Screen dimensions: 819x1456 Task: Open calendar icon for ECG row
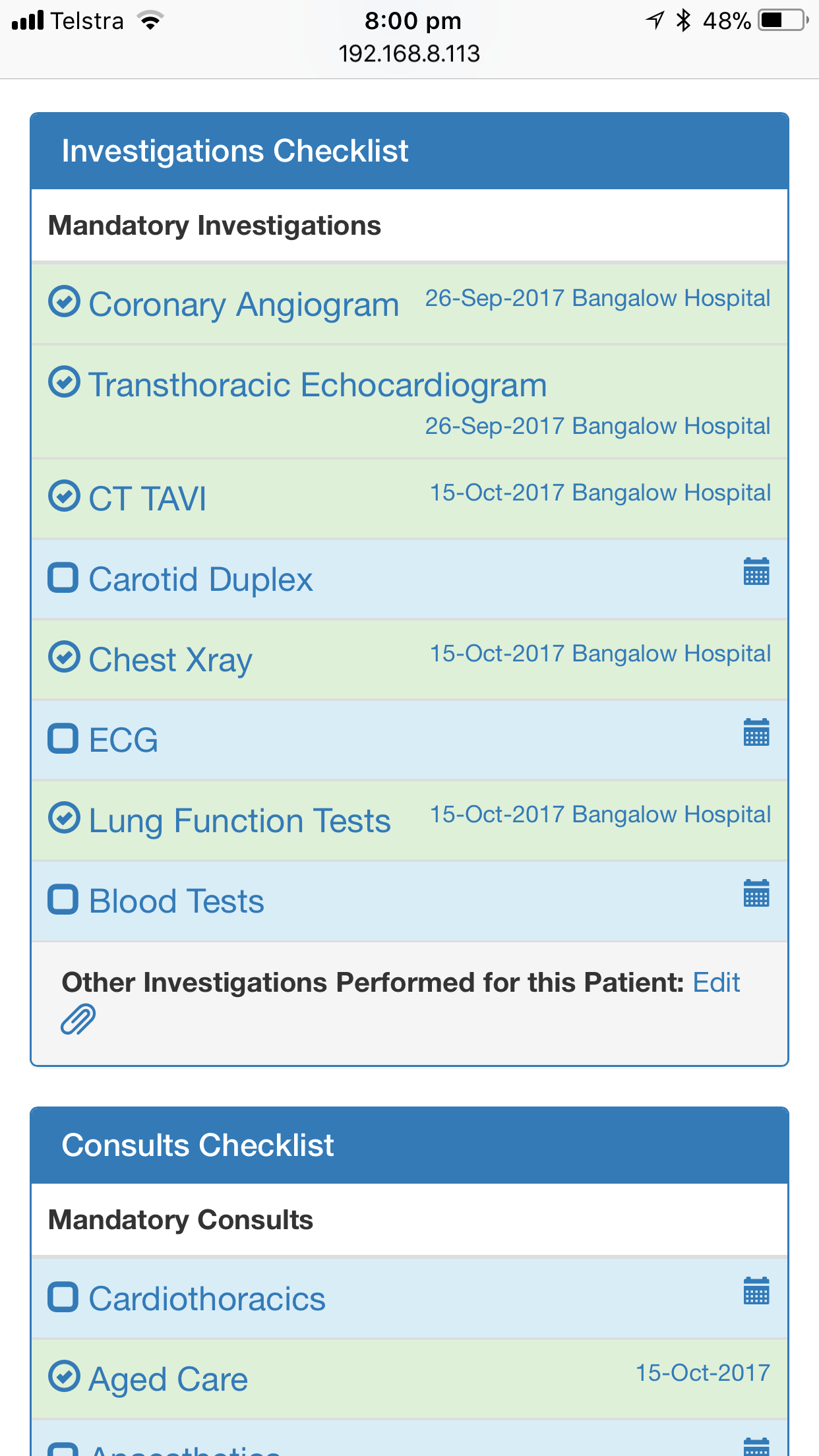[x=756, y=733]
